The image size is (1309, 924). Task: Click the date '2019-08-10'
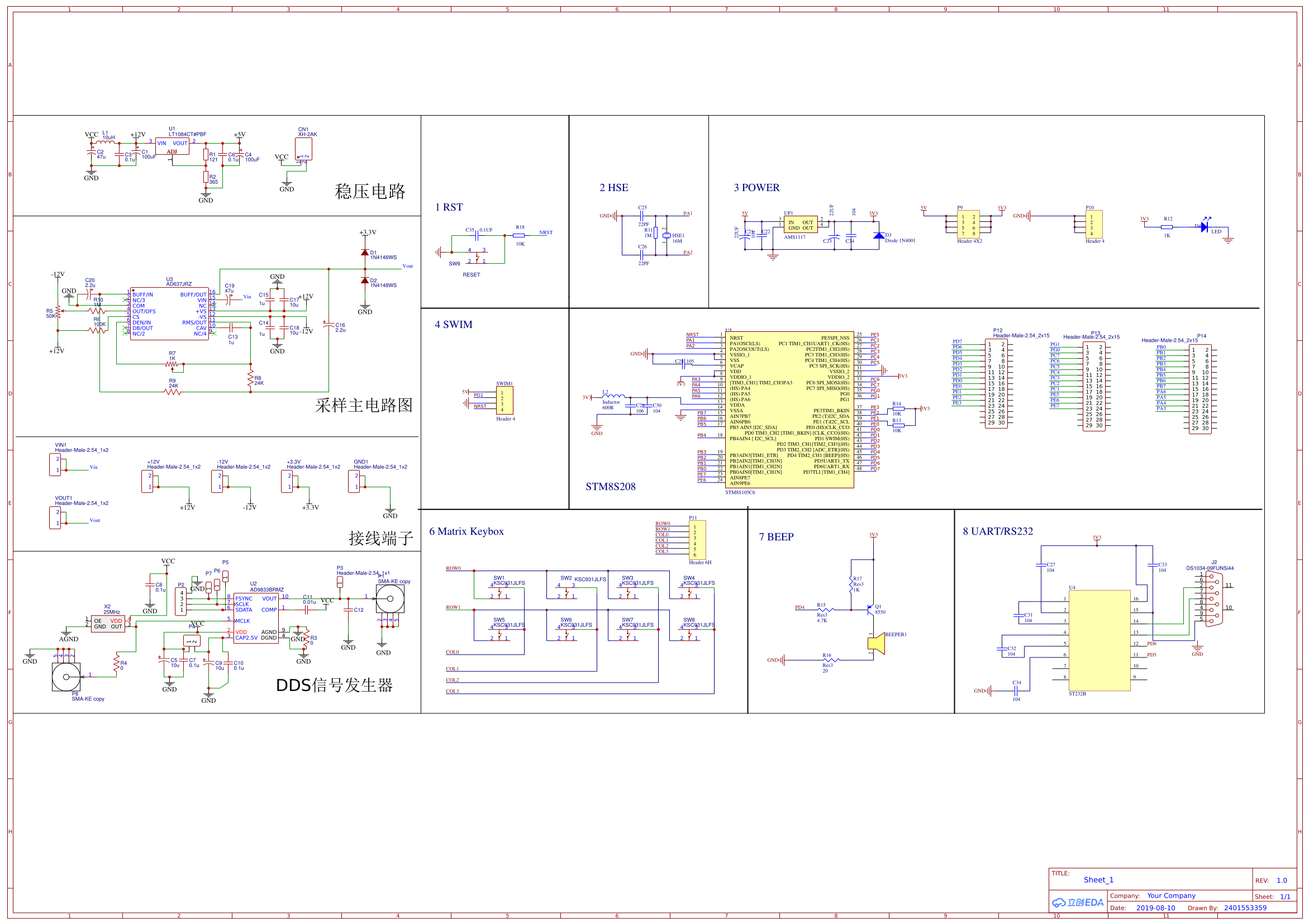[x=1155, y=908]
